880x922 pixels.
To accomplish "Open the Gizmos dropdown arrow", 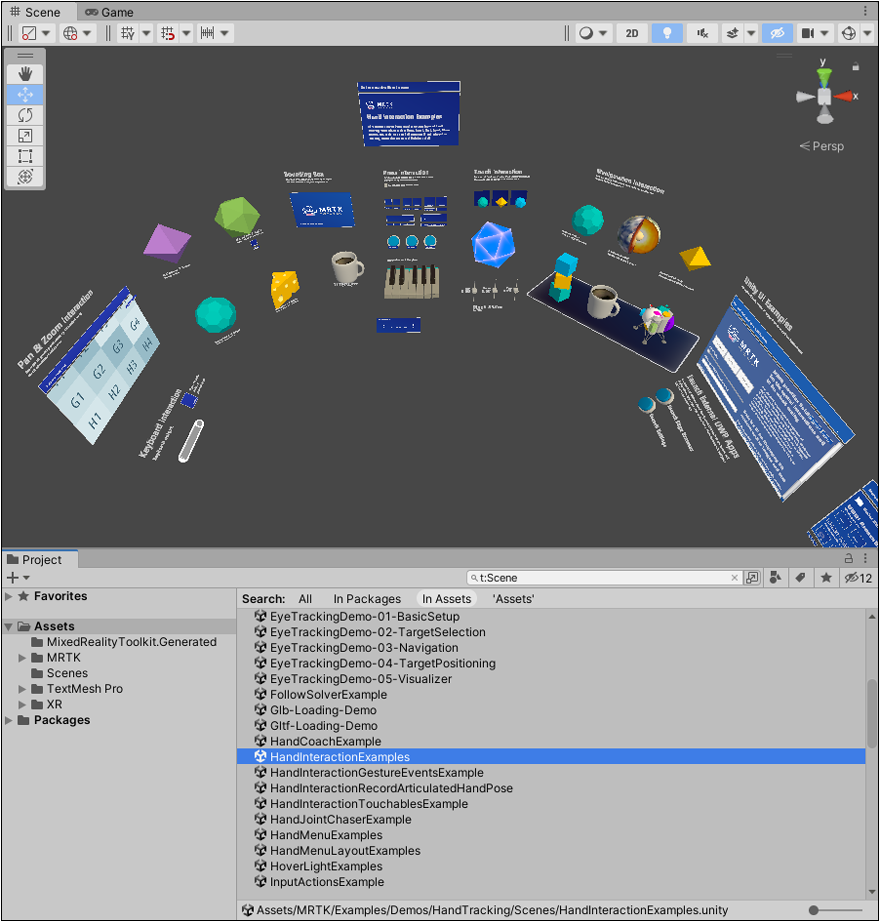I will pos(866,33).
